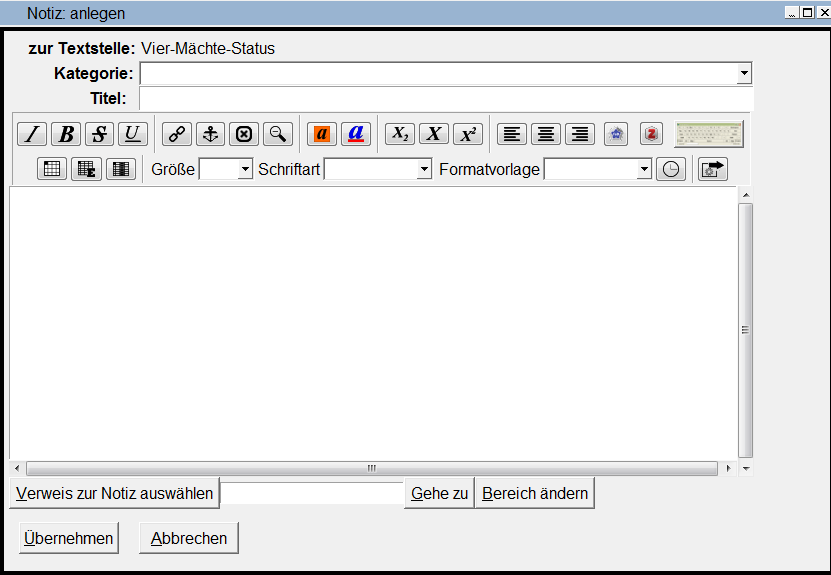Viewport: 831px width, 575px height.
Task: Apply superscript formatting
Action: coord(468,134)
